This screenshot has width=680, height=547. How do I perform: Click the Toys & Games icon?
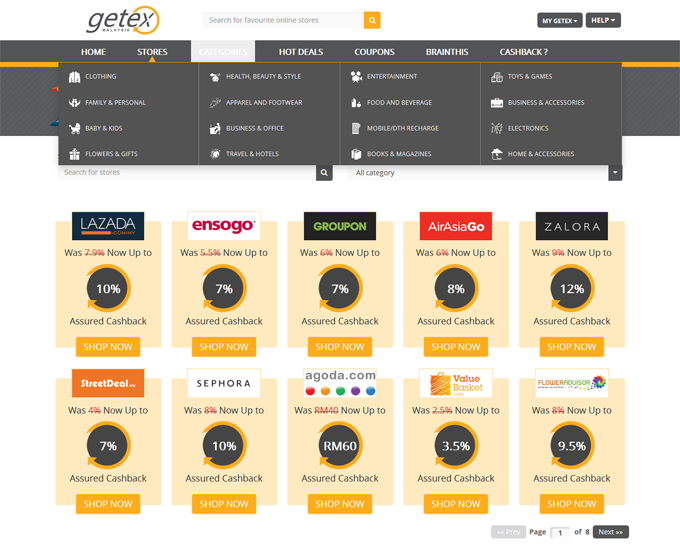497,77
